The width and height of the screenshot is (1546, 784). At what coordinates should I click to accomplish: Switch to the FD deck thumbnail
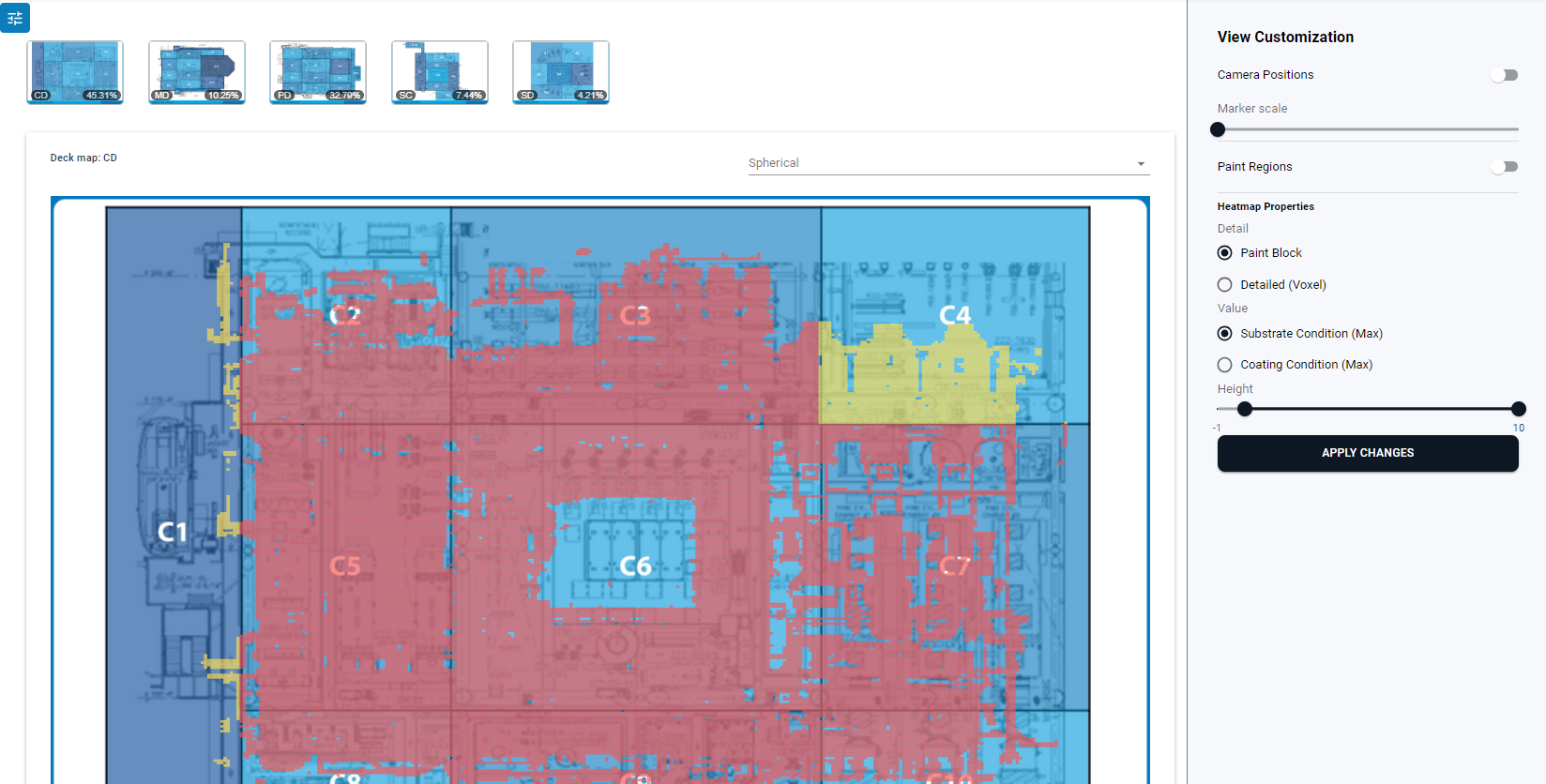(x=318, y=71)
